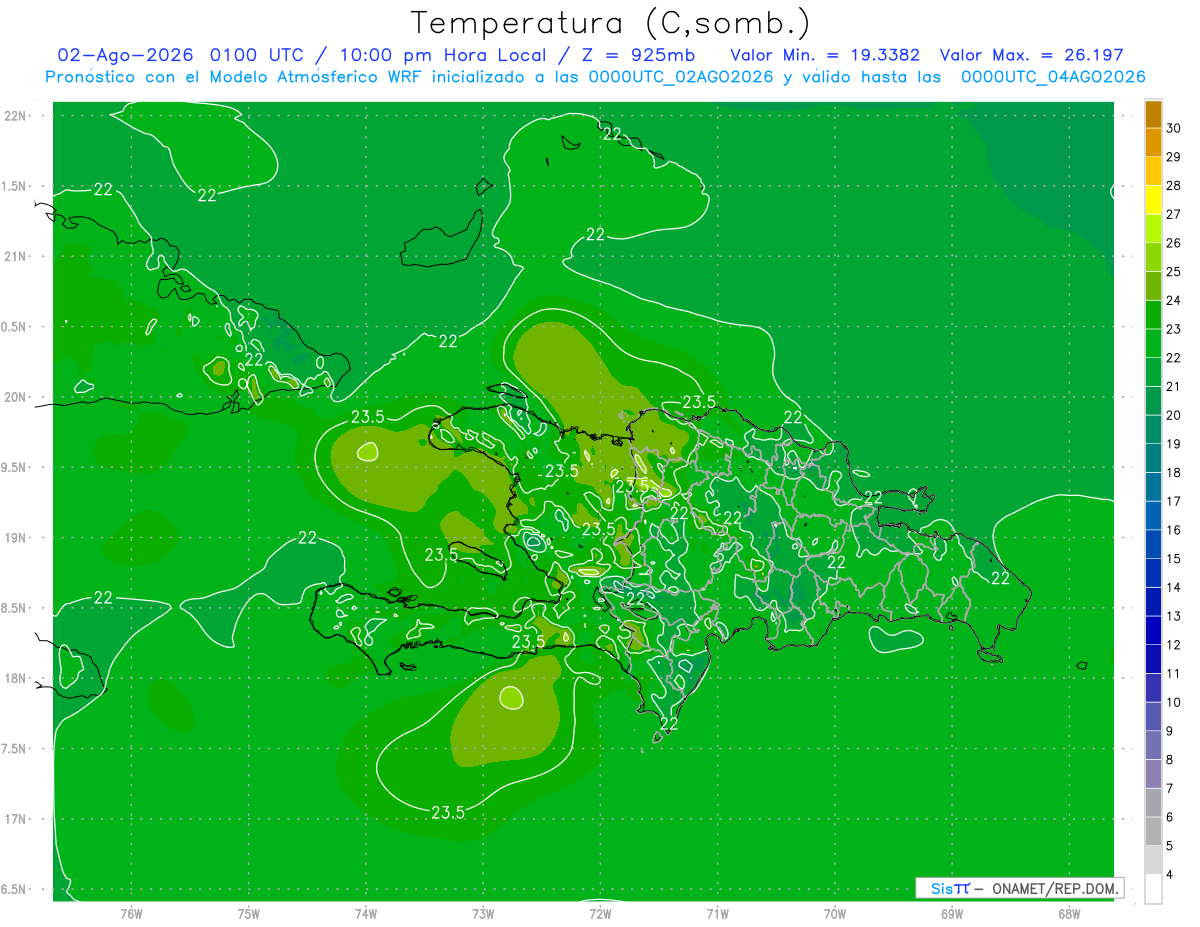Click the '70W' longitude axis label
The image size is (1200, 927).
click(x=835, y=913)
